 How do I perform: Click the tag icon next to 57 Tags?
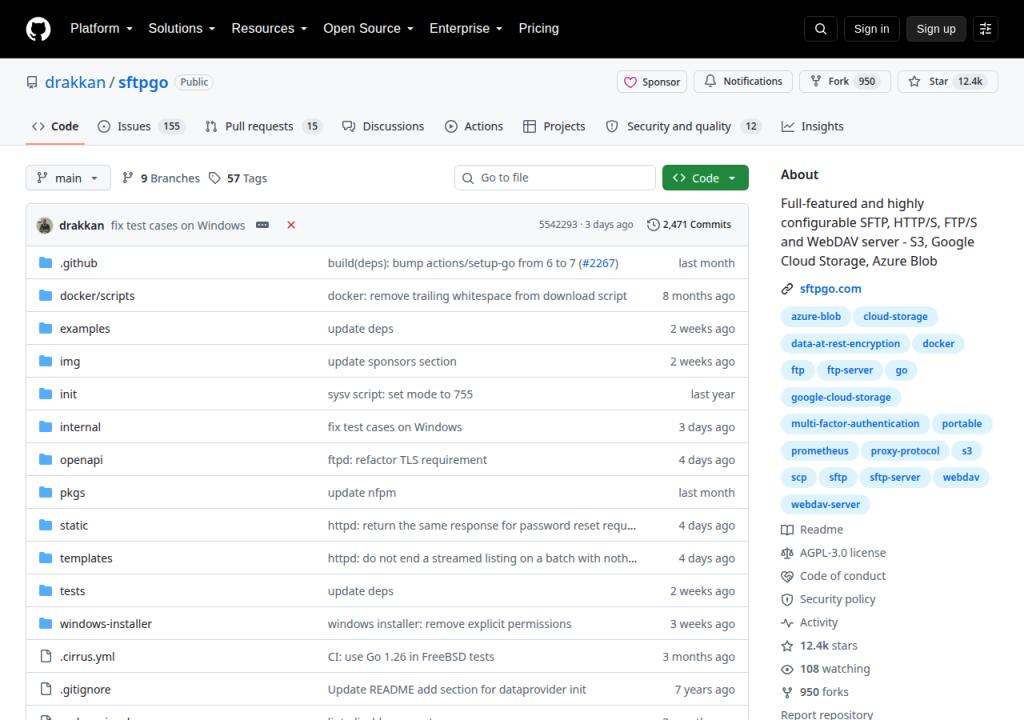coord(215,178)
